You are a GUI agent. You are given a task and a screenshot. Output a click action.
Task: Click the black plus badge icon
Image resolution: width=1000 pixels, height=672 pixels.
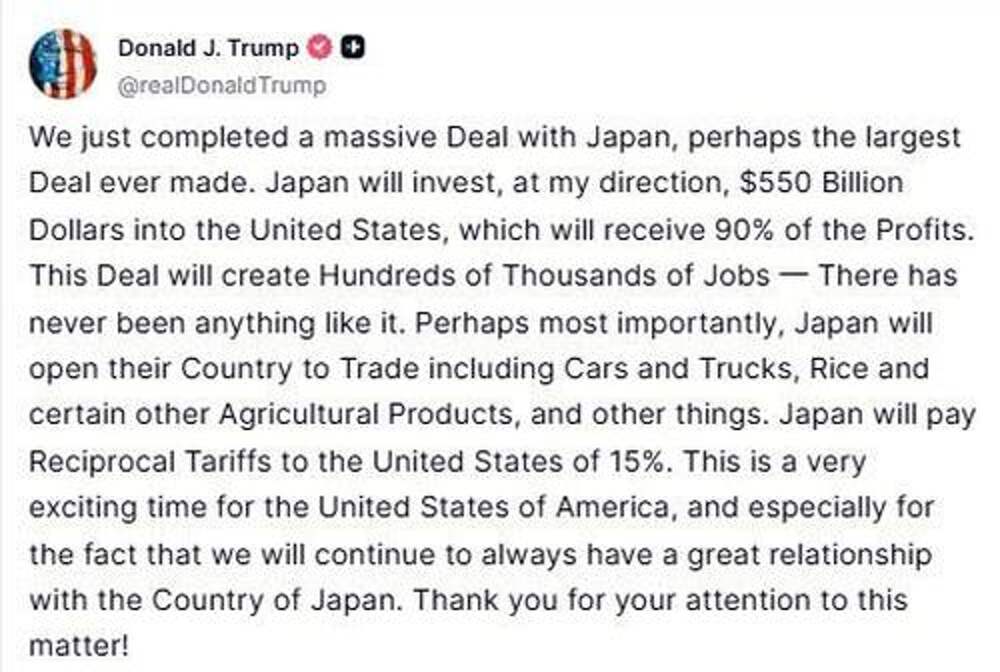point(351,47)
